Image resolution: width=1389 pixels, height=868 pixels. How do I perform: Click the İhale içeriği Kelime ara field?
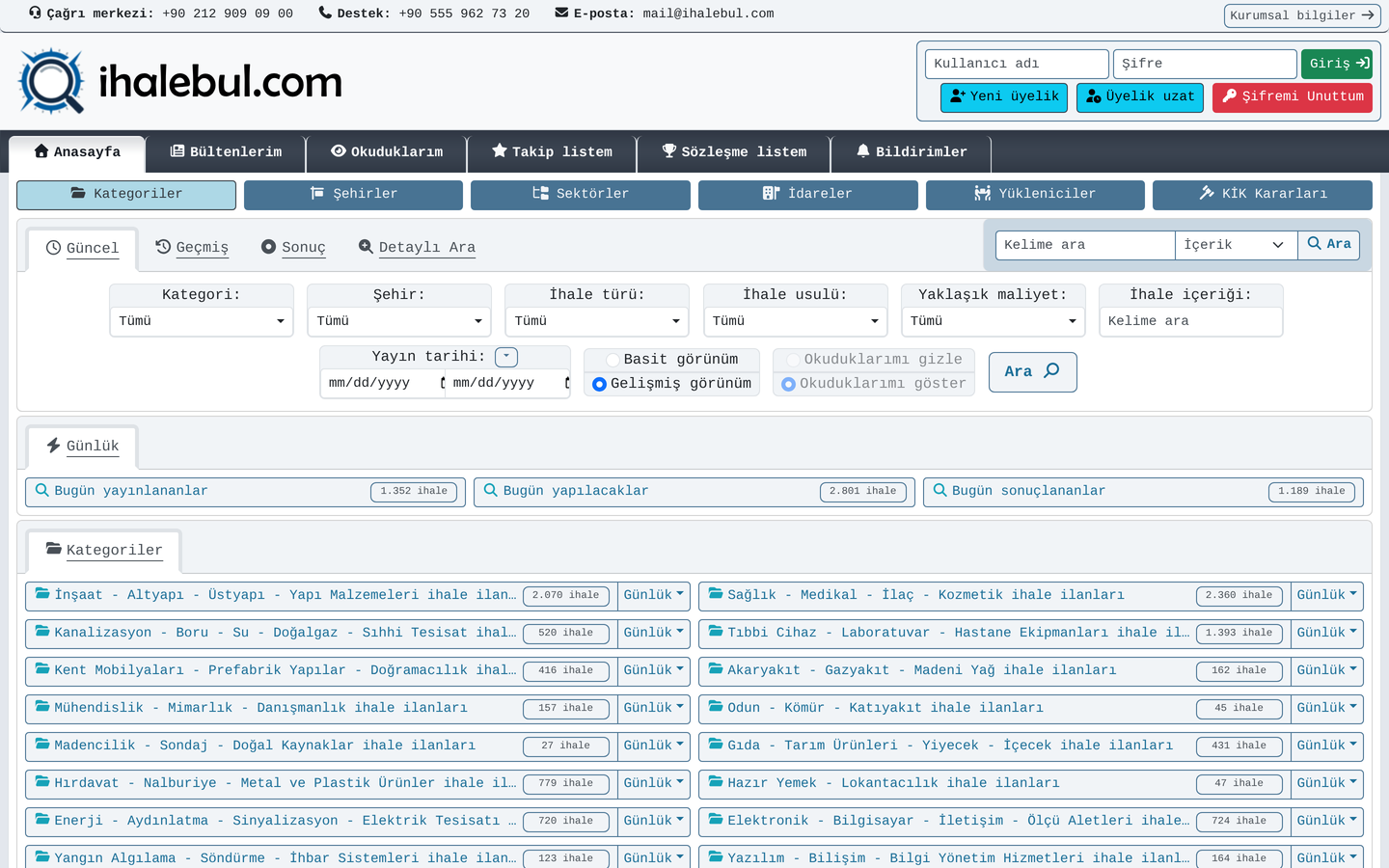1191,321
